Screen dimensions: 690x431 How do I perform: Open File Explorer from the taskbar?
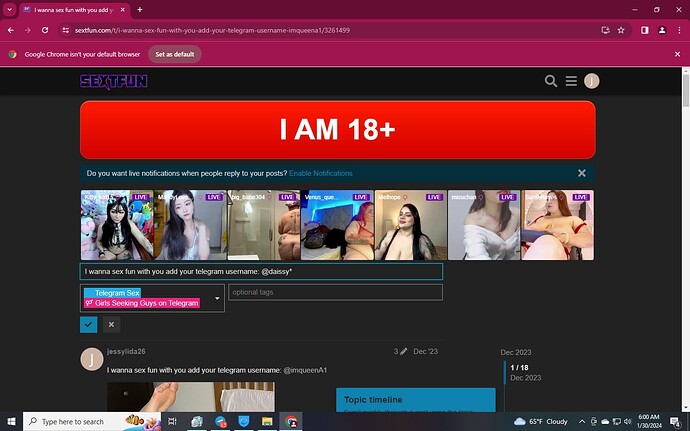tap(267, 421)
